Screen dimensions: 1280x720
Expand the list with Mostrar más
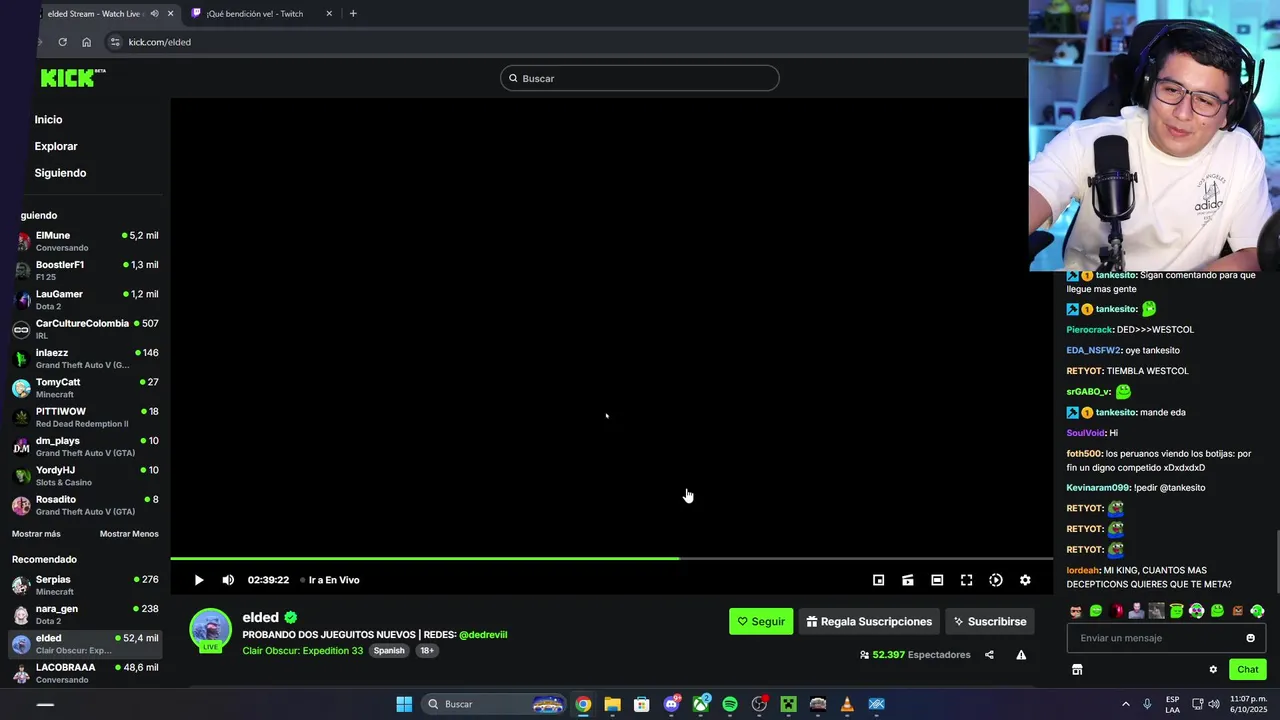(x=36, y=534)
